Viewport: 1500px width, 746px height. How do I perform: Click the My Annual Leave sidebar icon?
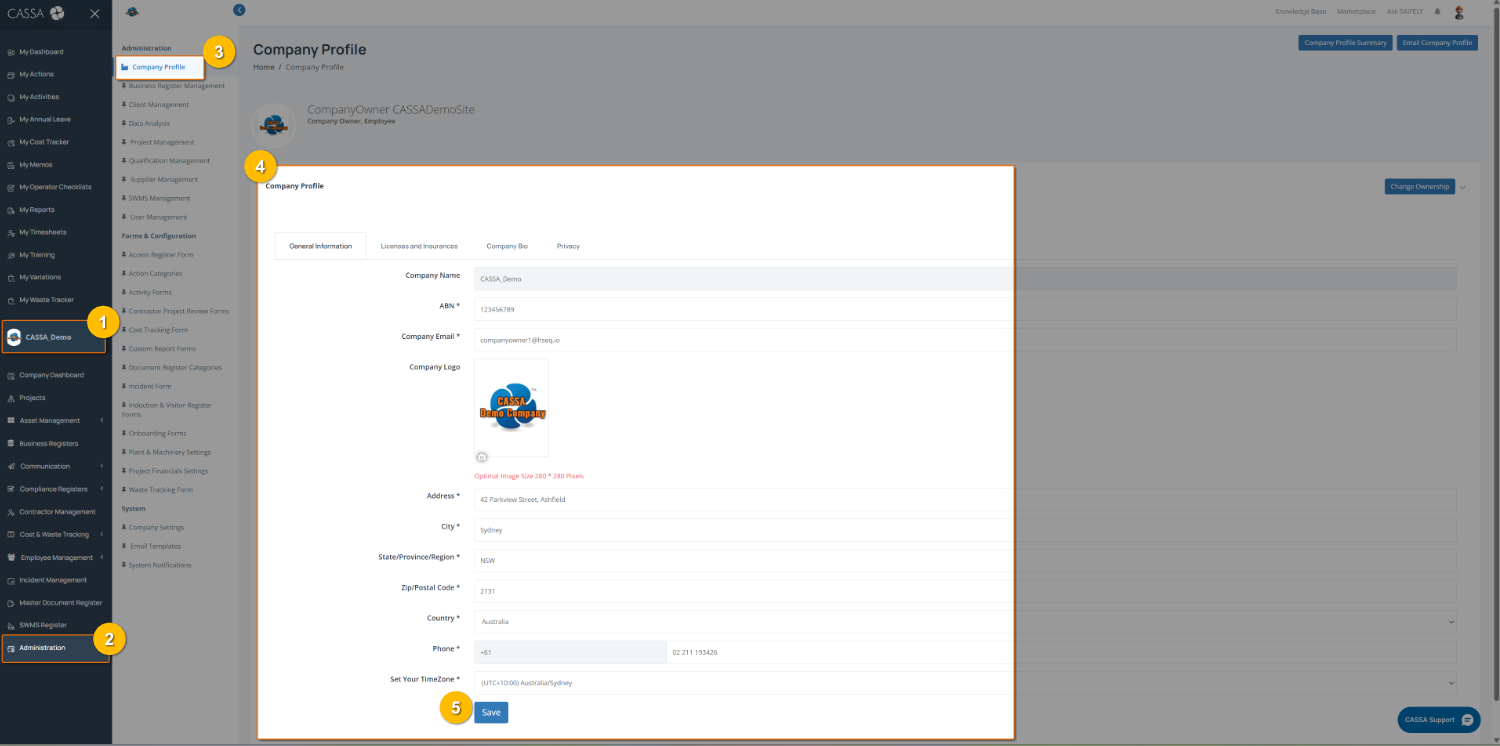coord(11,120)
